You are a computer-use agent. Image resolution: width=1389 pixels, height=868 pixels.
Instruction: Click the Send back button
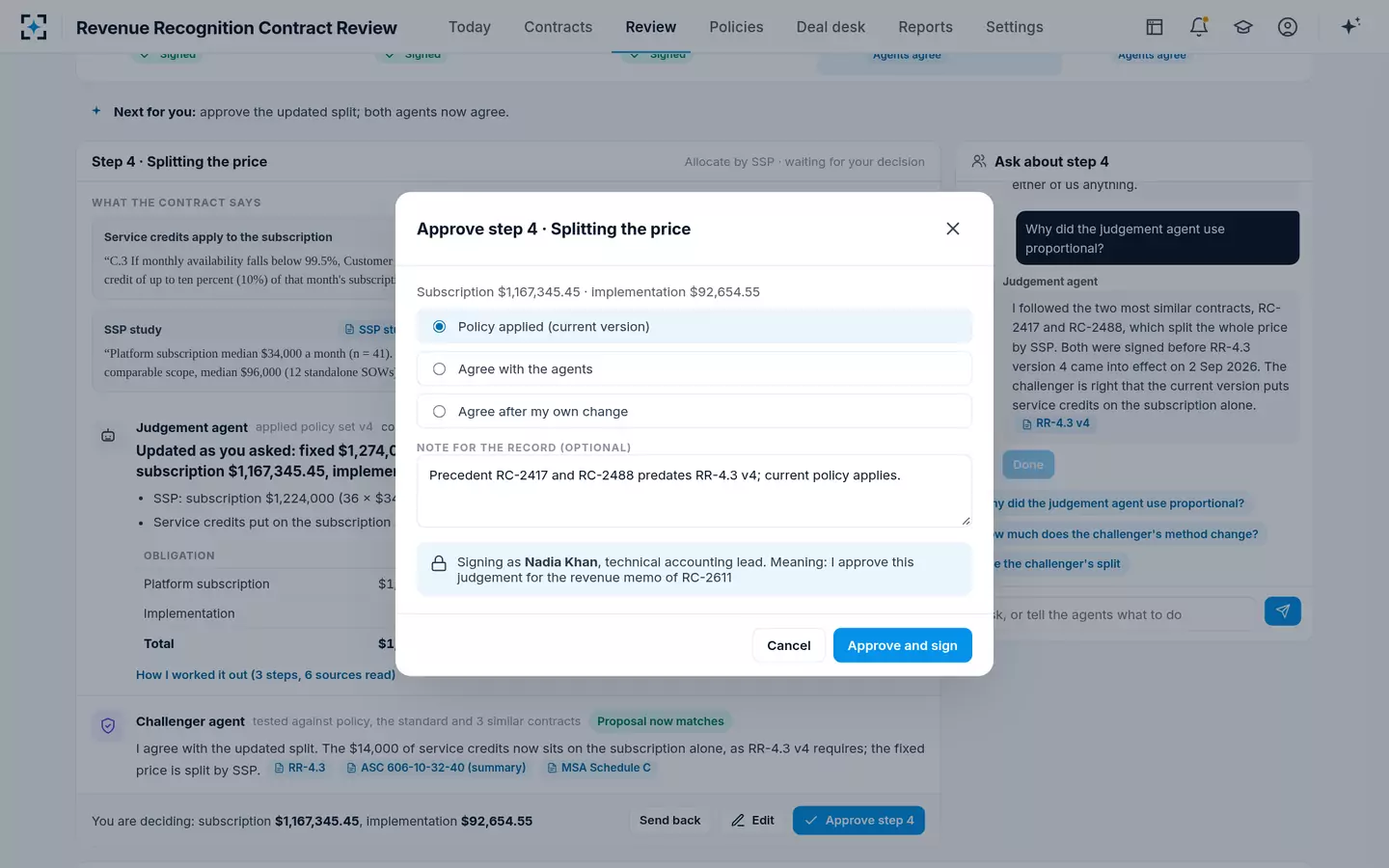point(670,821)
